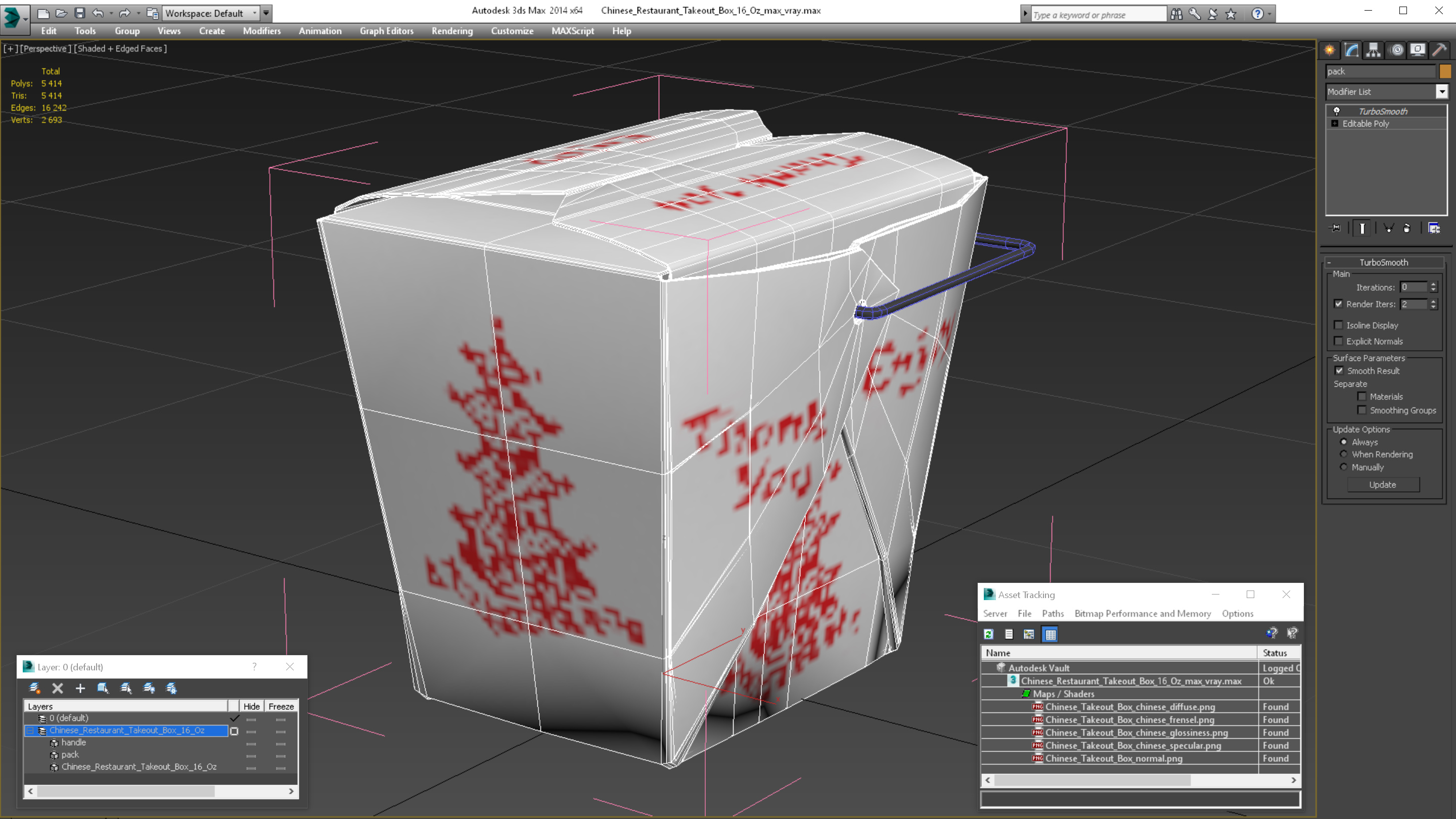Click the binoculars search icon in InfoCenter
Viewport: 1456px width, 819px height.
[x=1176, y=14]
